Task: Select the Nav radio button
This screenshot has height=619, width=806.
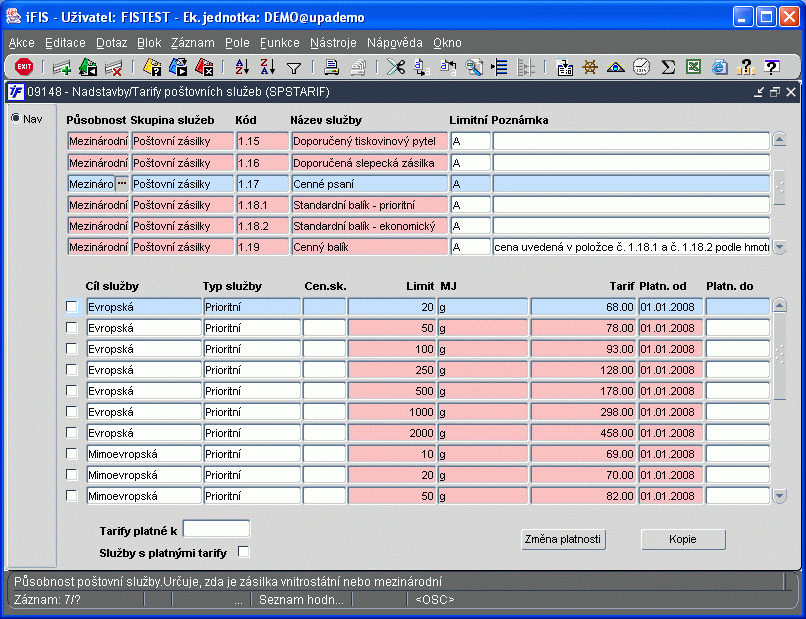Action: point(15,118)
